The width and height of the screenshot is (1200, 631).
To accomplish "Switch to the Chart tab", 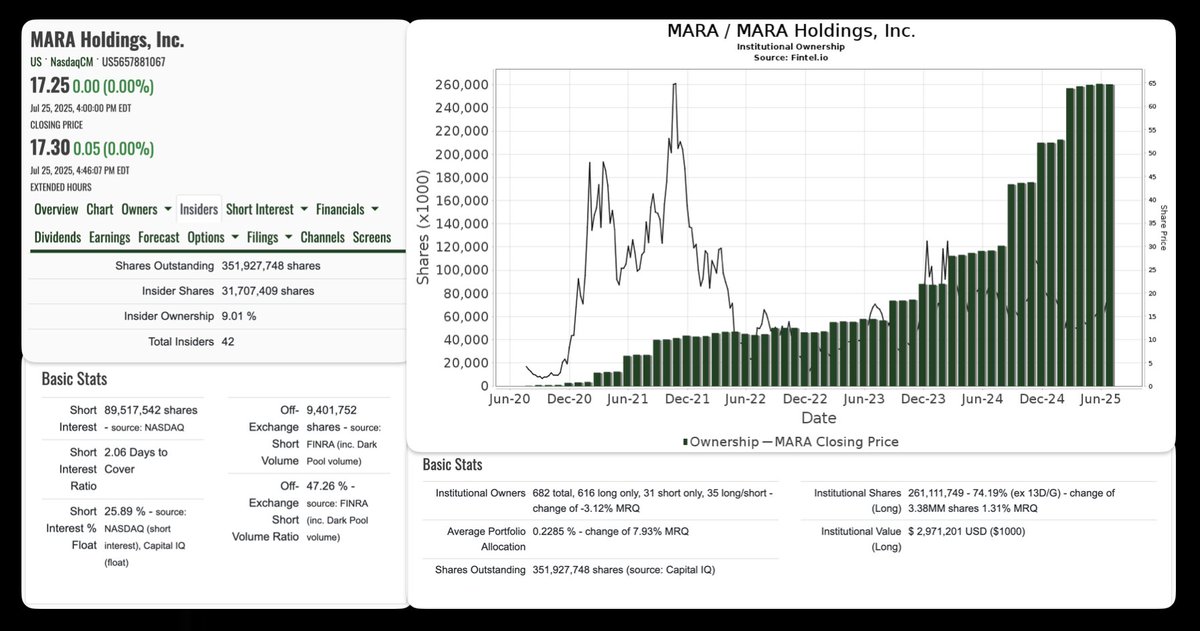I will pyautogui.click(x=99, y=209).
